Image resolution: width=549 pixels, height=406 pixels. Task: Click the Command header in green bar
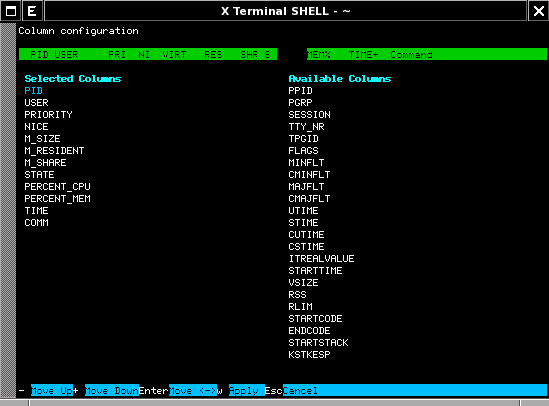point(411,55)
